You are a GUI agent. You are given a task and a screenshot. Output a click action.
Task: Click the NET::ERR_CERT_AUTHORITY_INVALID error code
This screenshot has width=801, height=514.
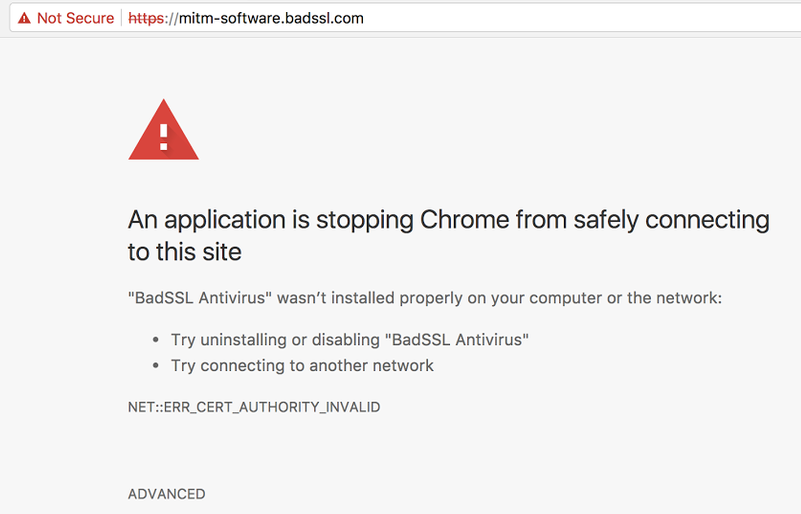click(254, 407)
